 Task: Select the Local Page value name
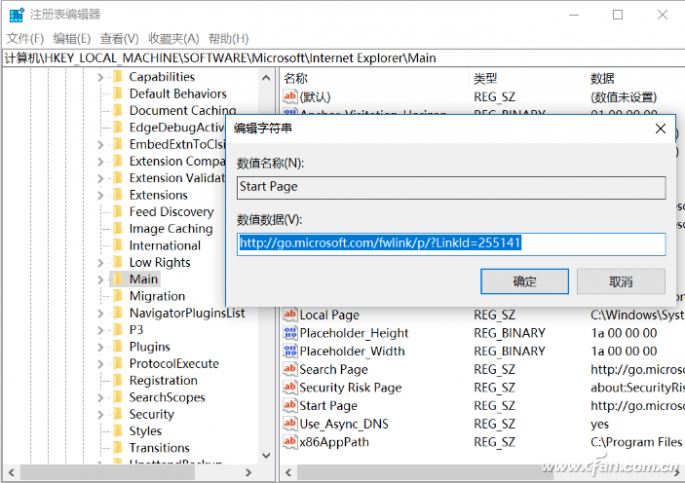point(329,315)
